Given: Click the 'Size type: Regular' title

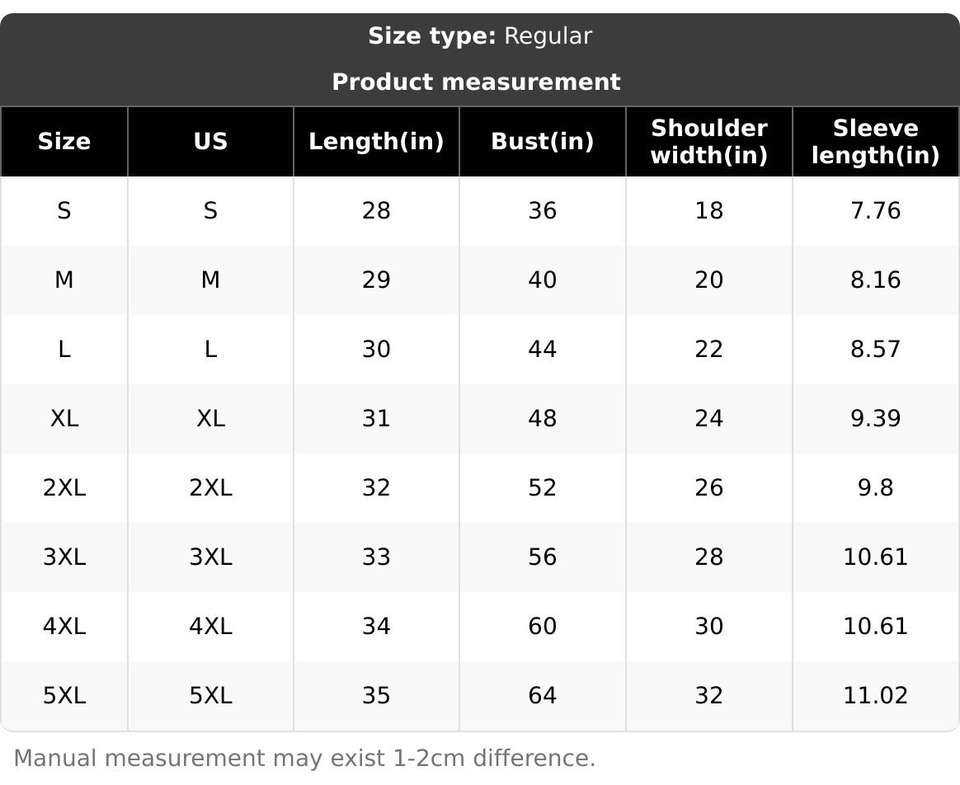Looking at the screenshot, I should (x=480, y=36).
